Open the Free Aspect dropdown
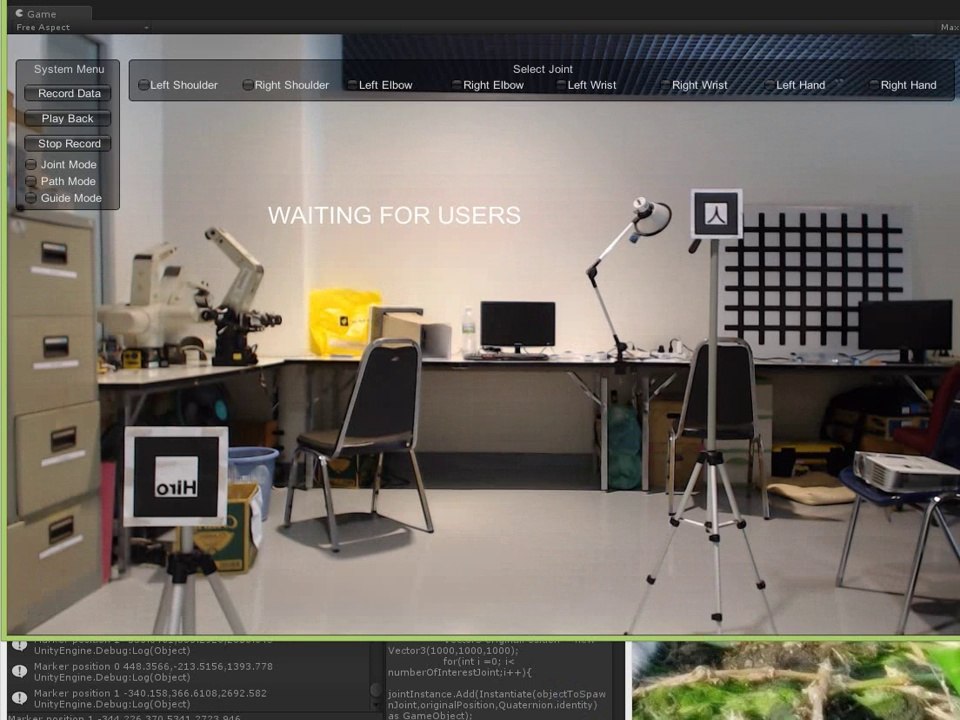Viewport: 960px width, 720px height. click(x=82, y=28)
